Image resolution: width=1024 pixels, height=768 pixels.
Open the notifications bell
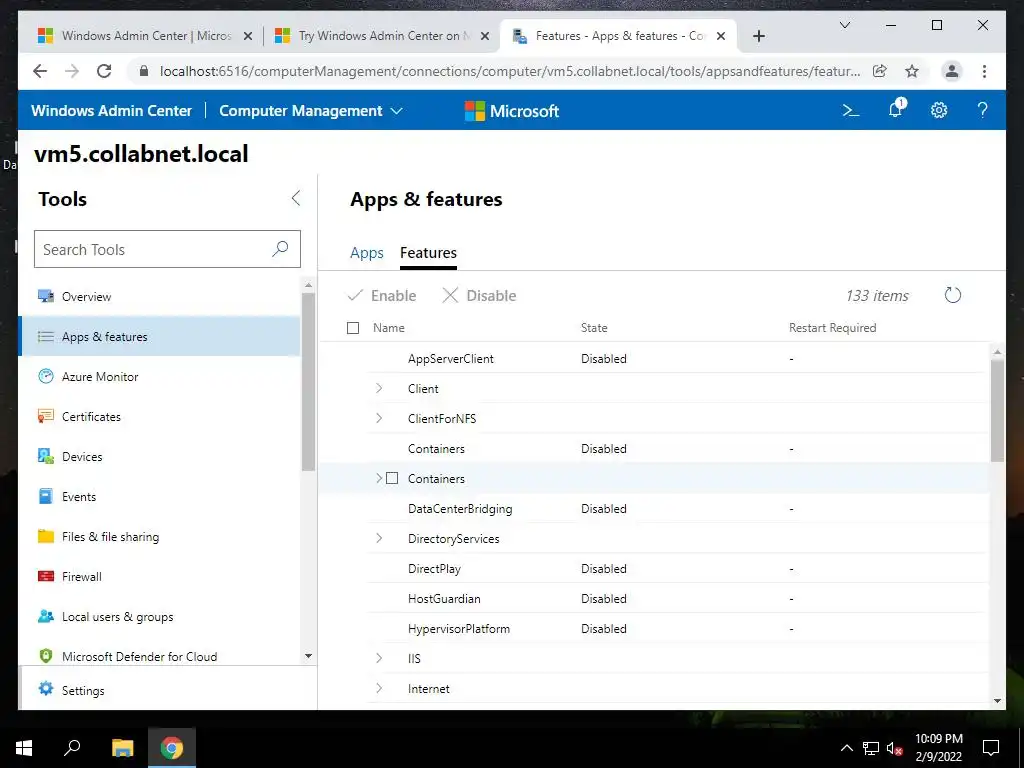pyautogui.click(x=896, y=109)
